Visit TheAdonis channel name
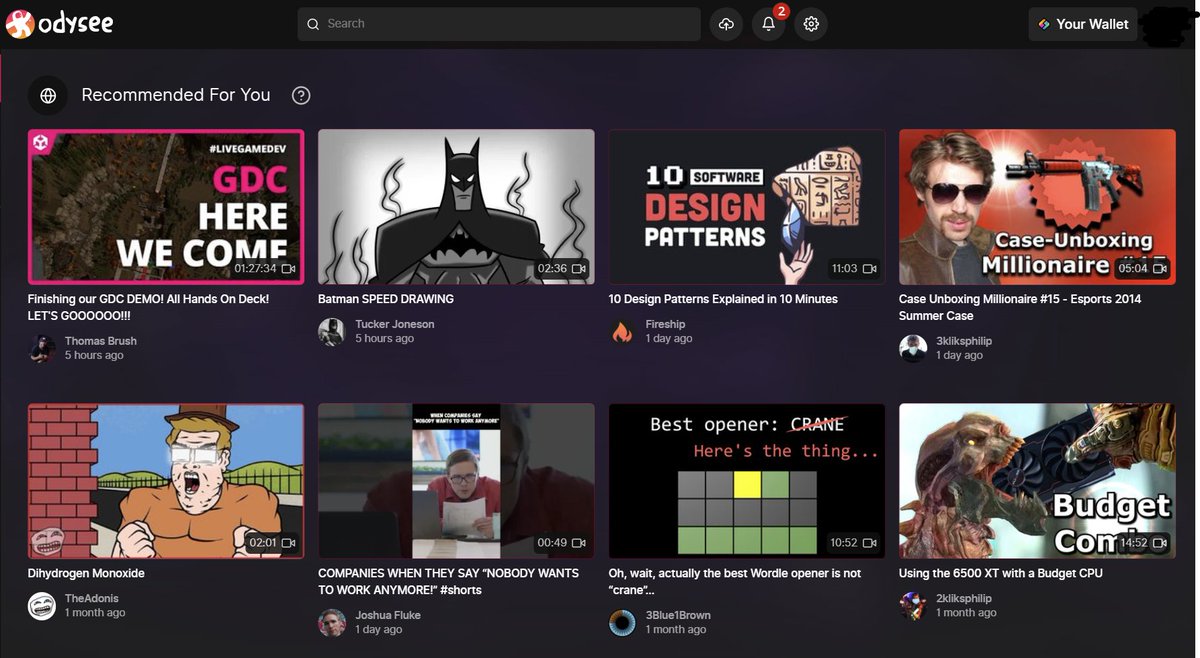1200x658 pixels. click(91, 598)
